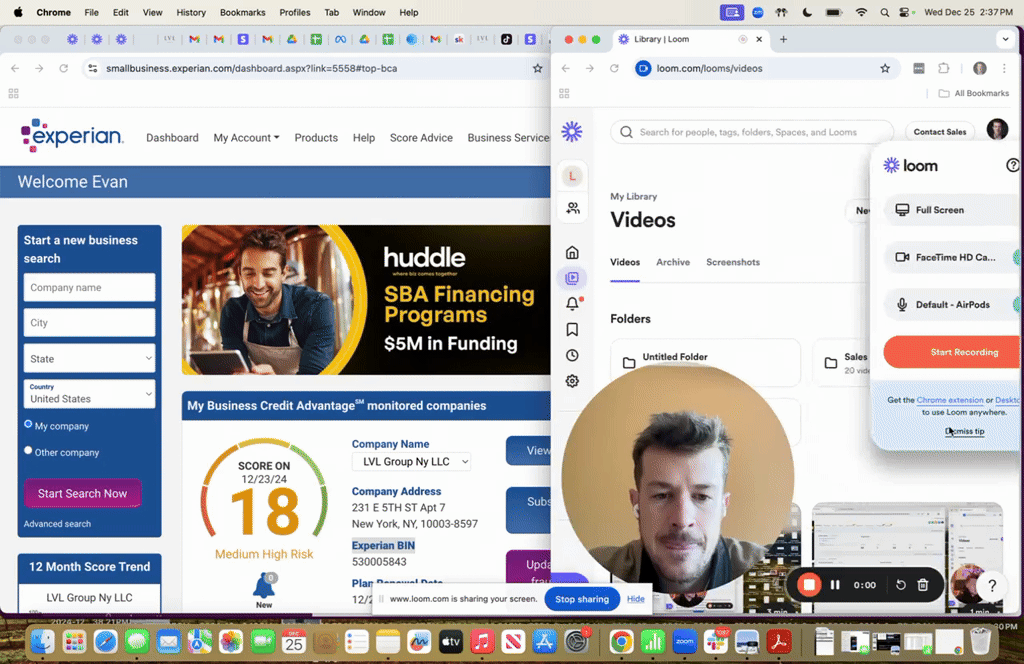Open the clock history icon in Loom sidebar

(572, 355)
